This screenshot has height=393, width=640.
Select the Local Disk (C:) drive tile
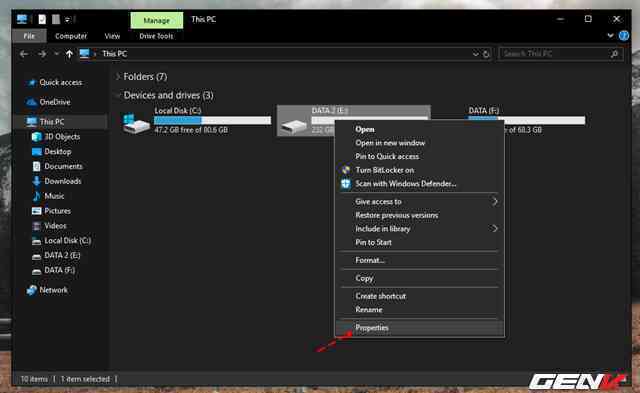point(197,121)
